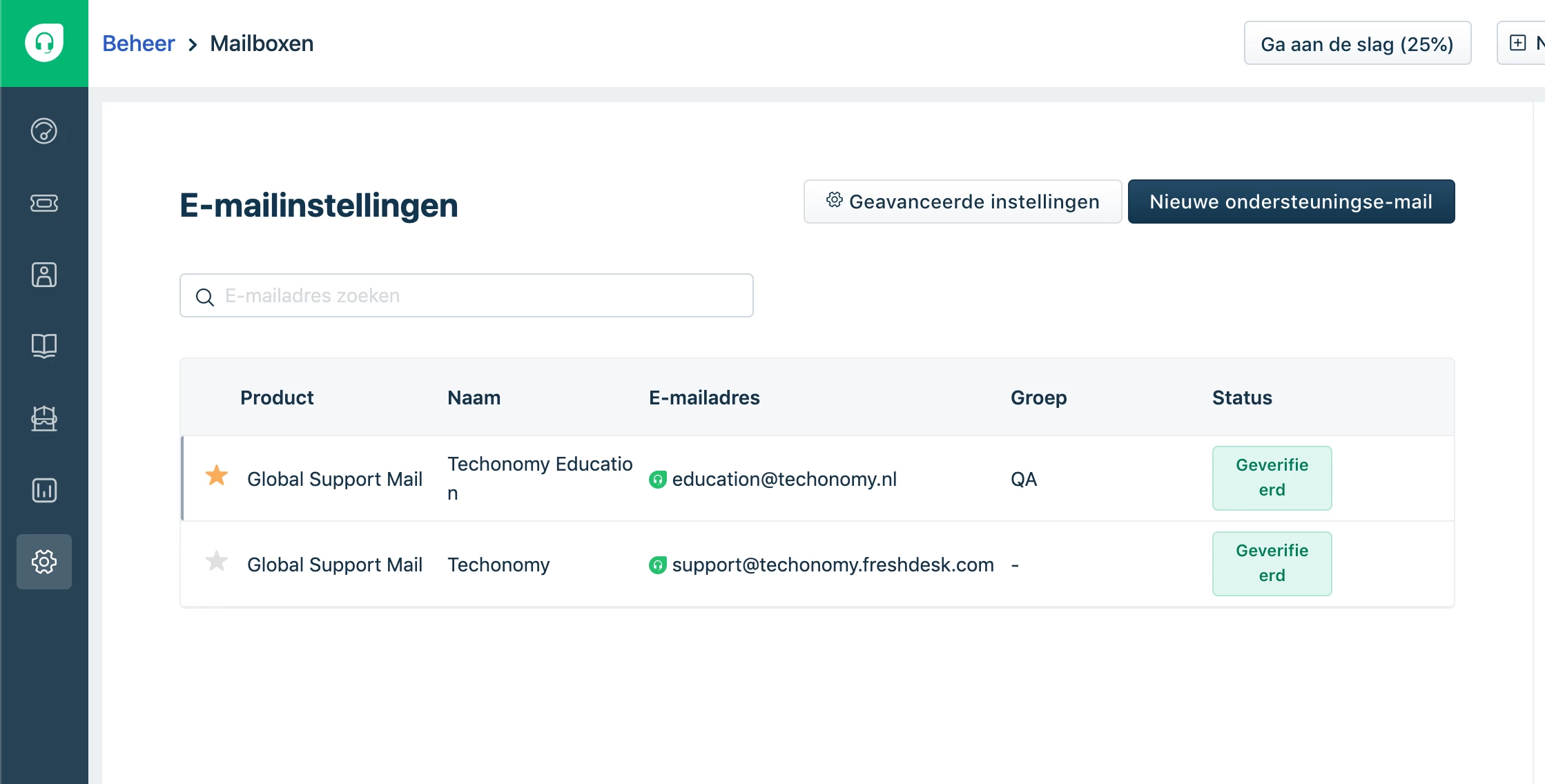Click the Freshdesk headset logo
The width and height of the screenshot is (1545, 784).
(x=44, y=43)
